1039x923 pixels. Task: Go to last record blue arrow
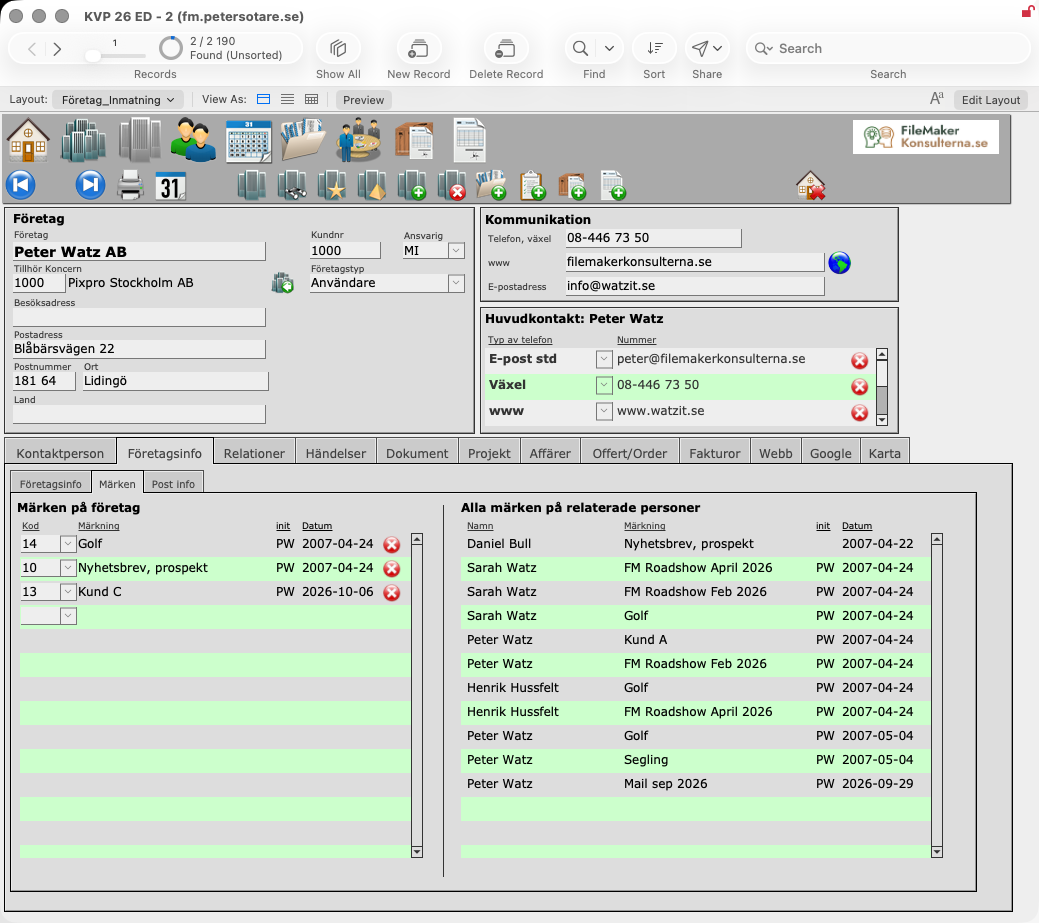[x=90, y=185]
